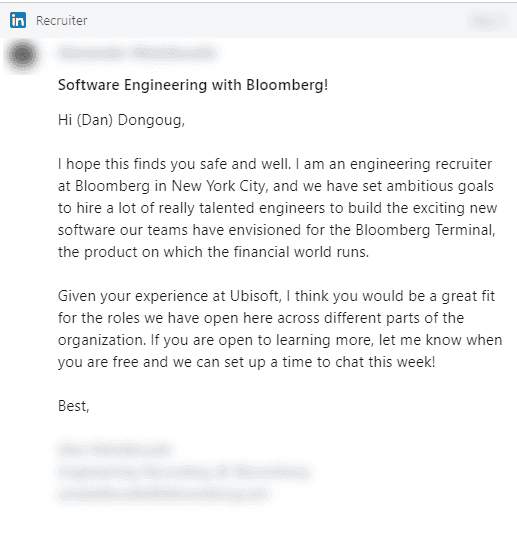Click the word Ubisoft in the message

tap(255, 296)
